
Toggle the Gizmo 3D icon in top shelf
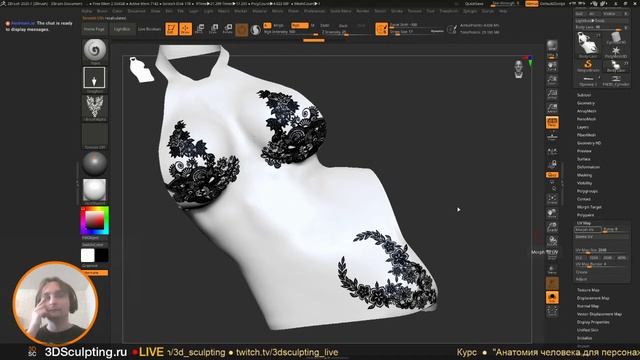point(242,29)
